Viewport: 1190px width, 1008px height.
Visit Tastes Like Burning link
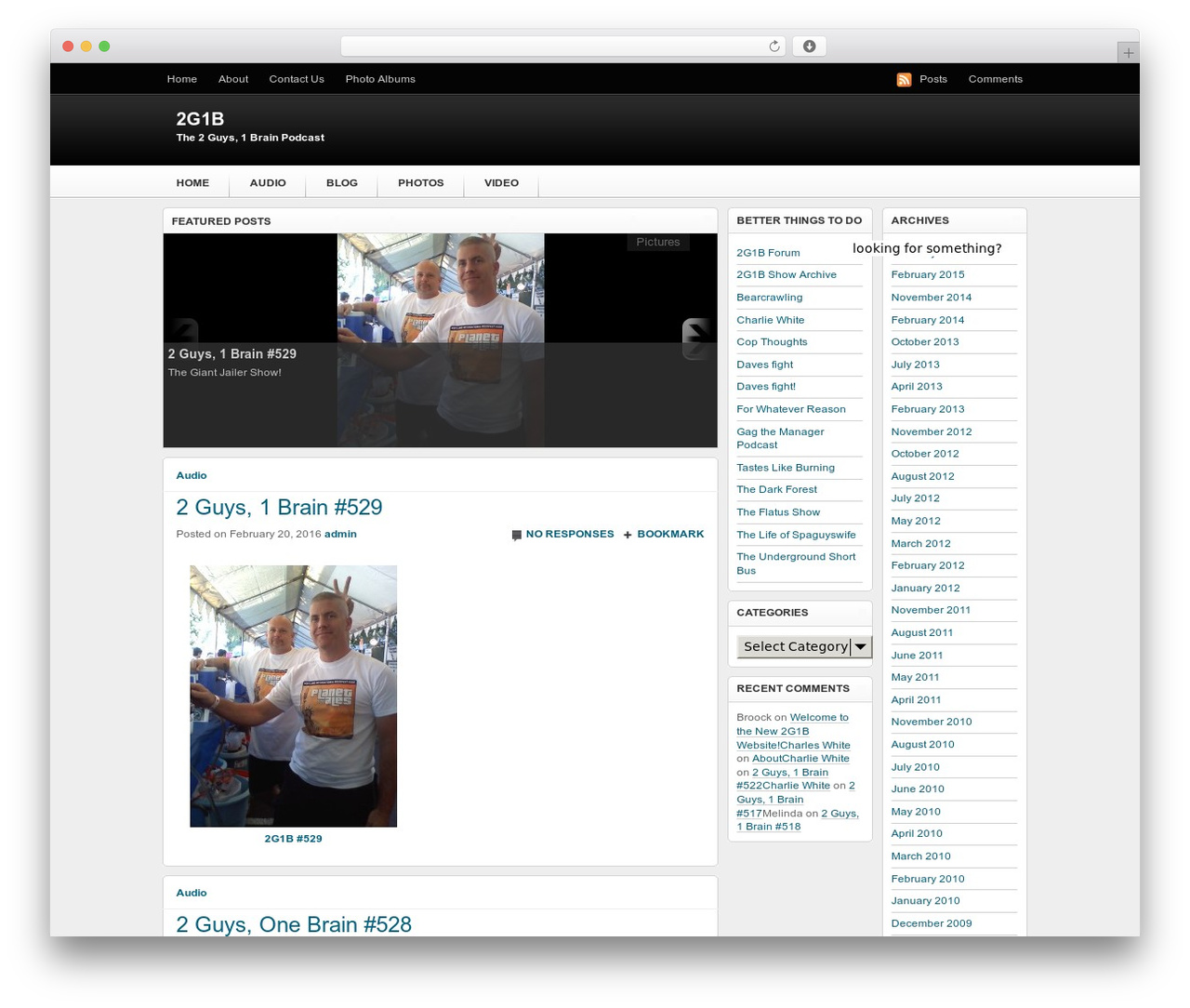786,468
